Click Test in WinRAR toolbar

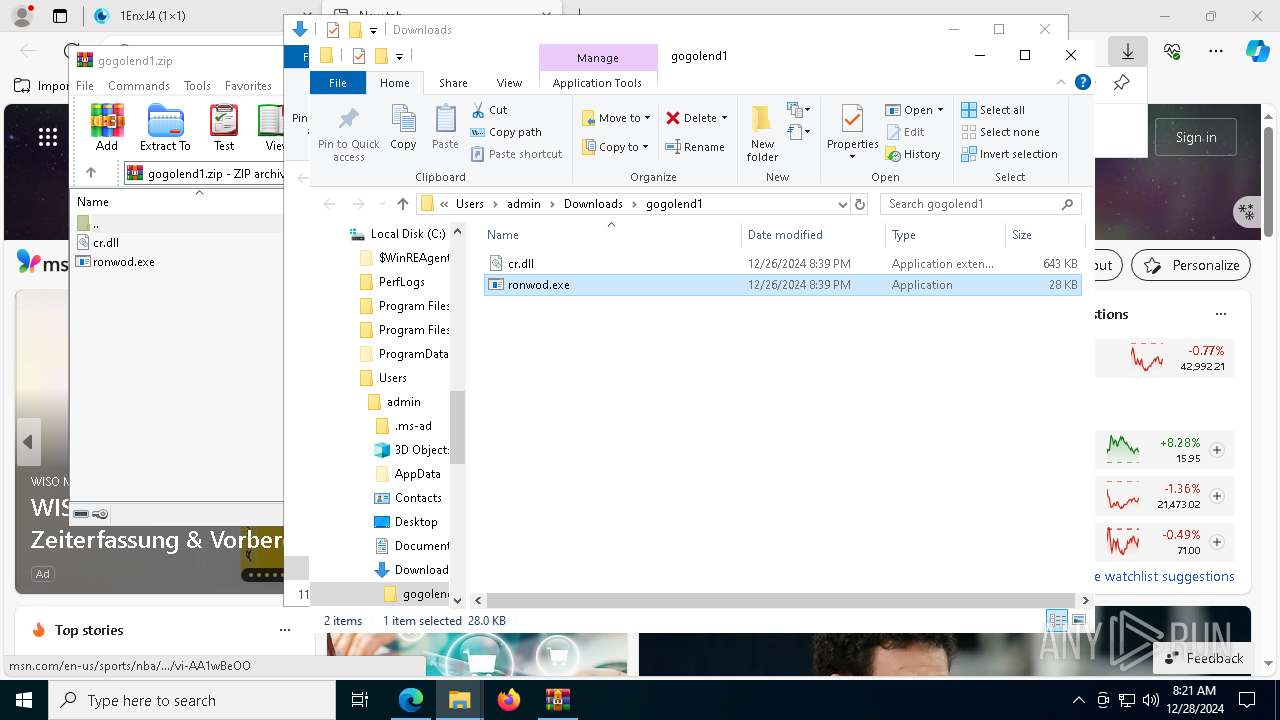click(224, 127)
